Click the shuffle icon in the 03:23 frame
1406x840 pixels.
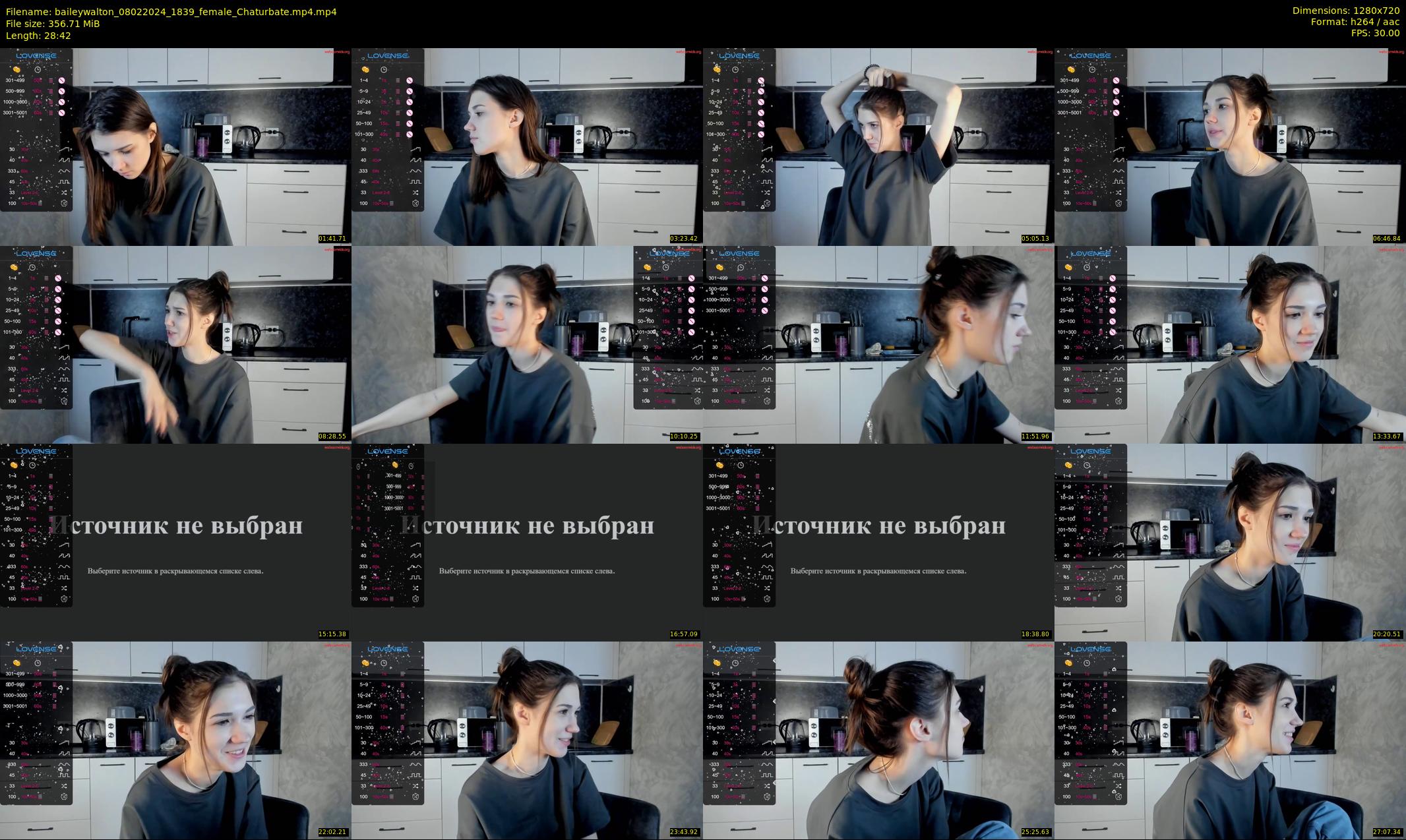click(x=415, y=193)
